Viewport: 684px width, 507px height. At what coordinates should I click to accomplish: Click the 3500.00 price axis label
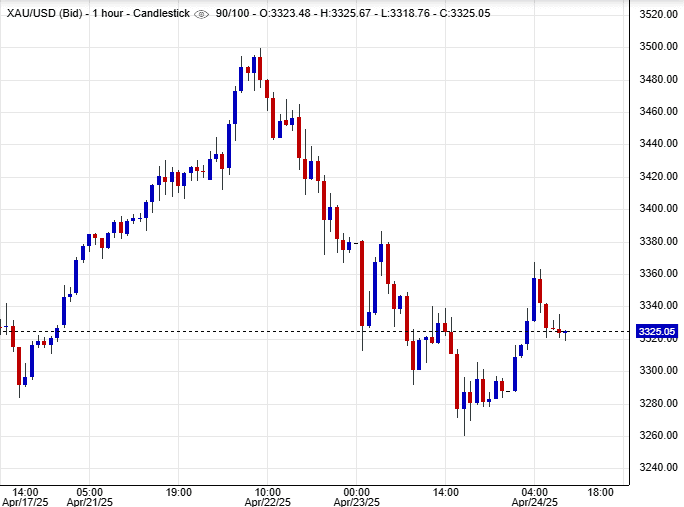[656, 47]
